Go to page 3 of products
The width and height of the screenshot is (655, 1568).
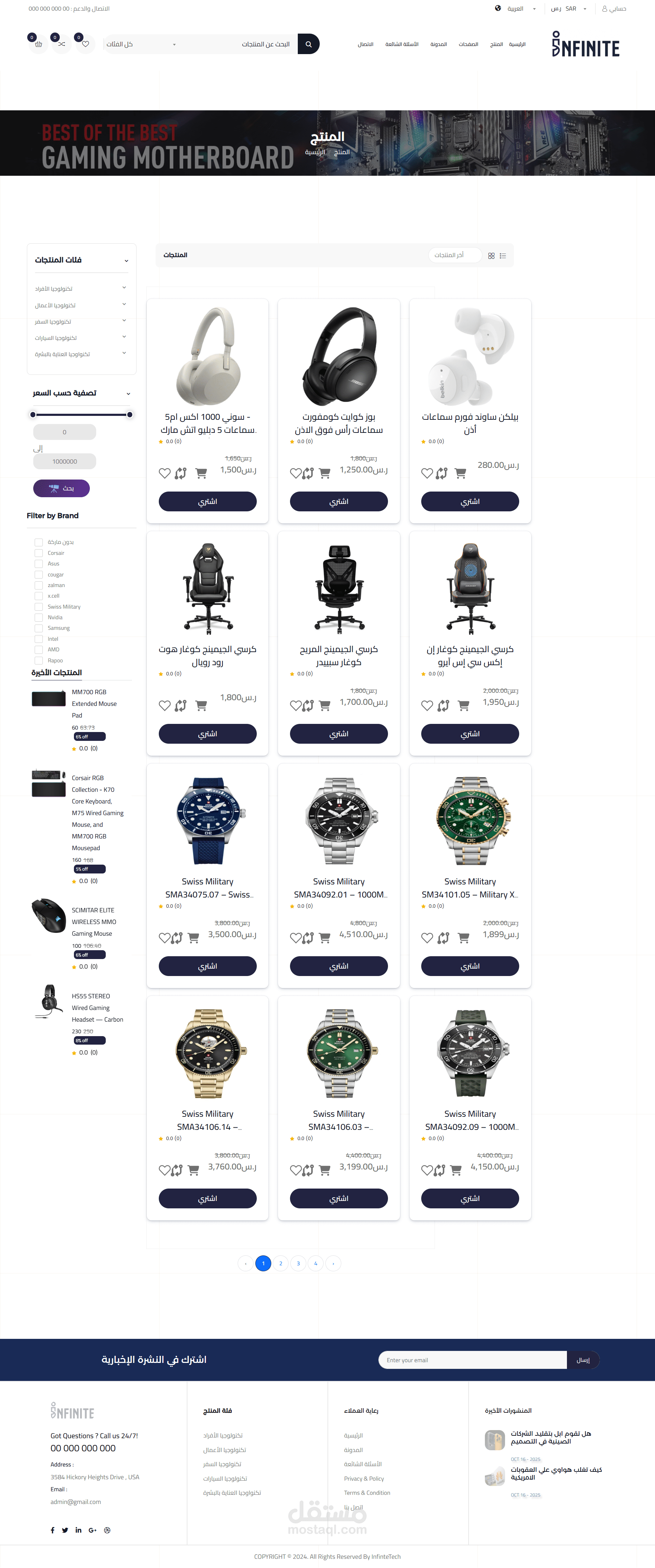pos(298,1263)
